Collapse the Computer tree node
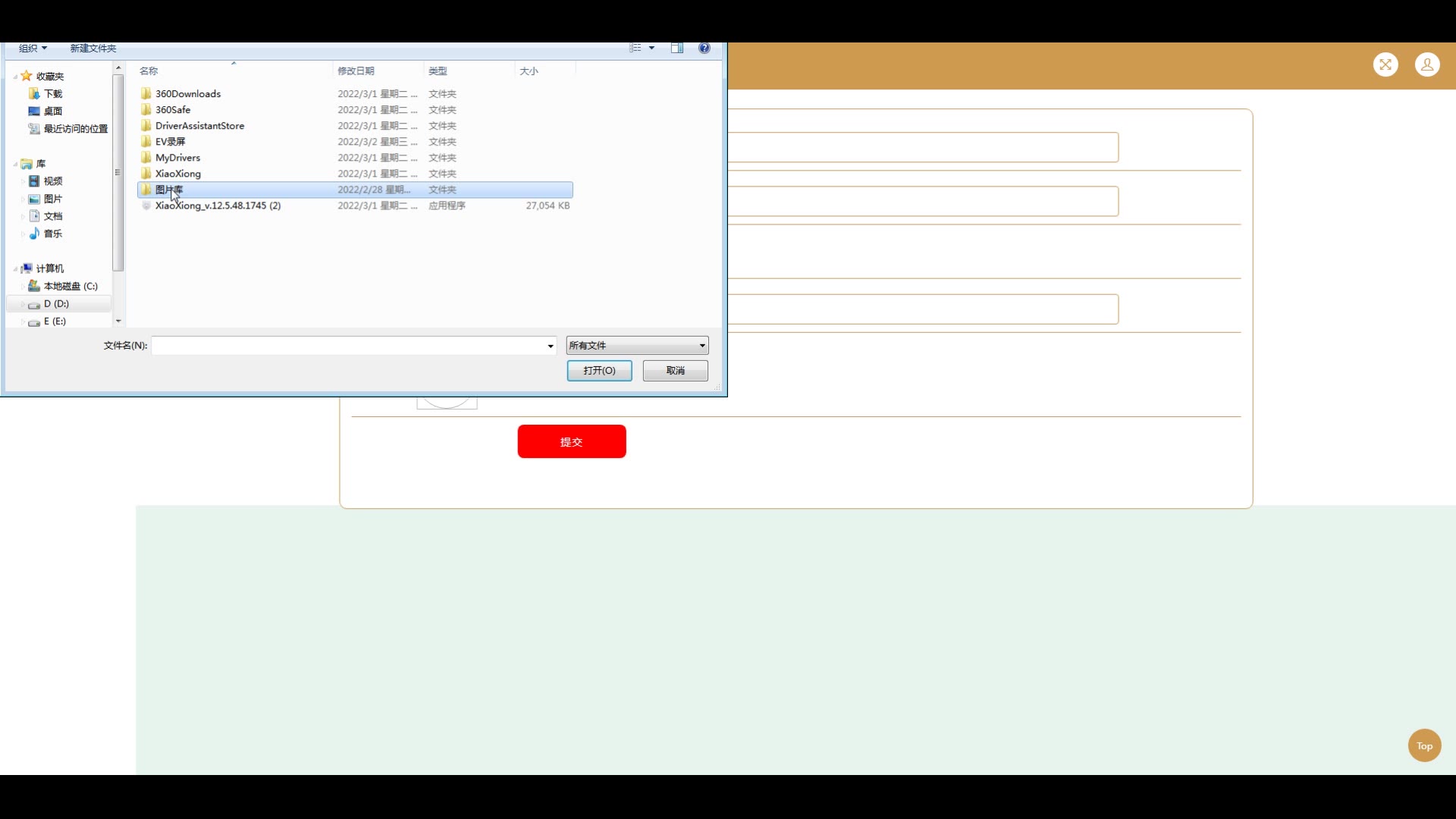1456x819 pixels. pos(15,269)
